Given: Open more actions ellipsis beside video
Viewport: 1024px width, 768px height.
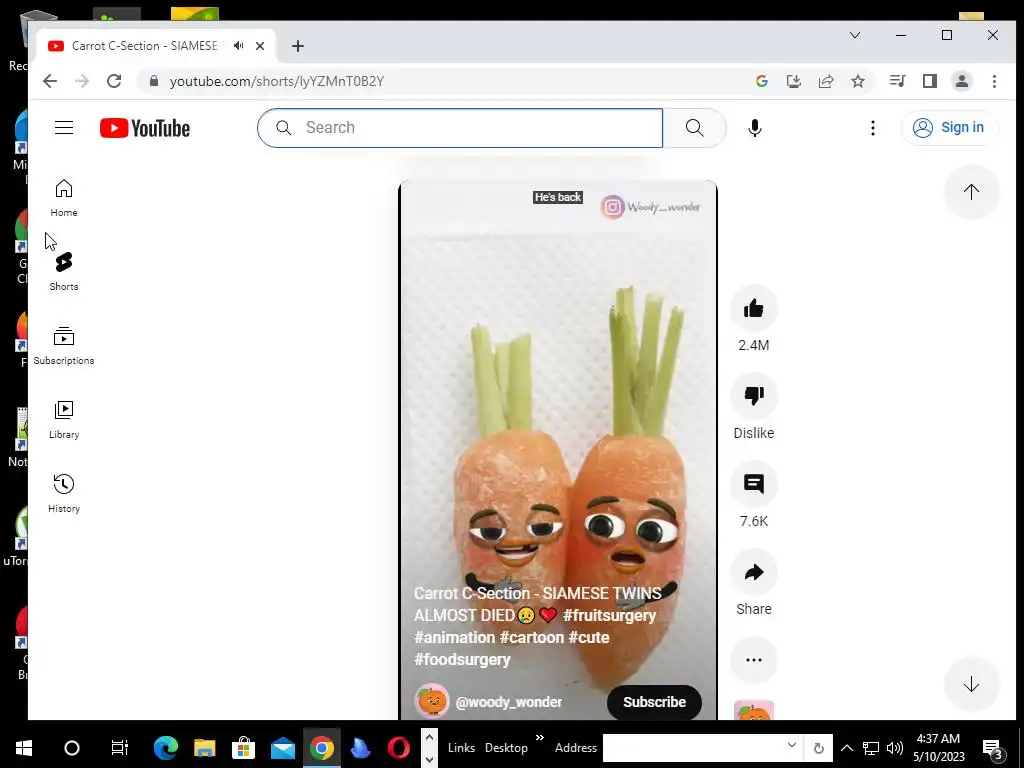Looking at the screenshot, I should [x=754, y=660].
